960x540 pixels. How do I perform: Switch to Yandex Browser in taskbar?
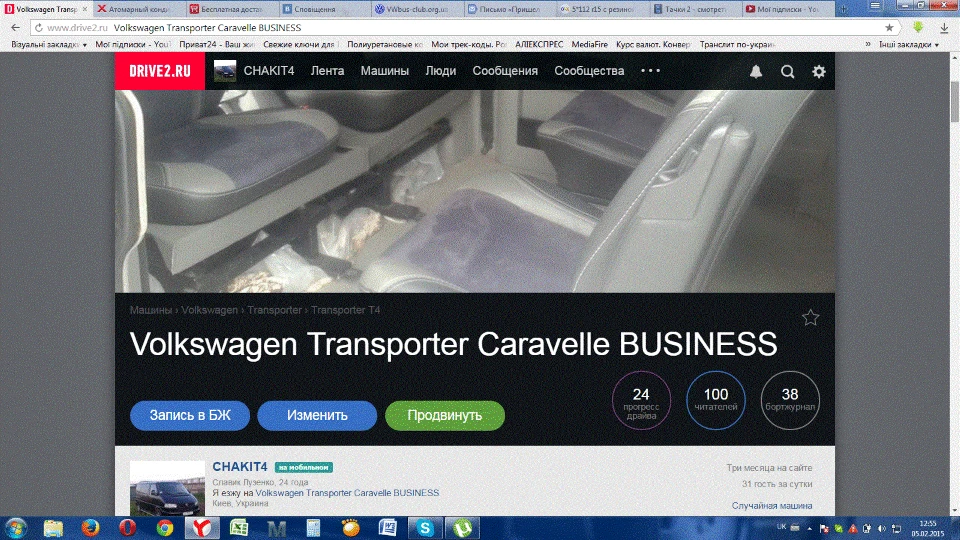202,528
